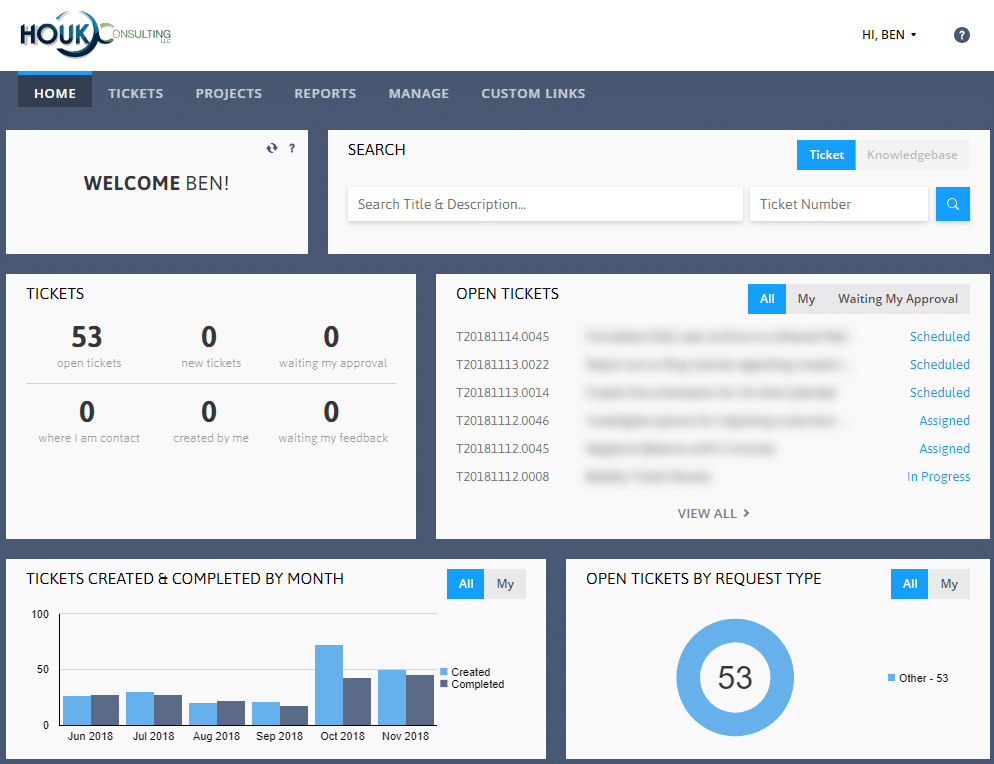The image size is (994, 764).
Task: Refresh the welcome panel with the refresh icon
Action: click(272, 148)
